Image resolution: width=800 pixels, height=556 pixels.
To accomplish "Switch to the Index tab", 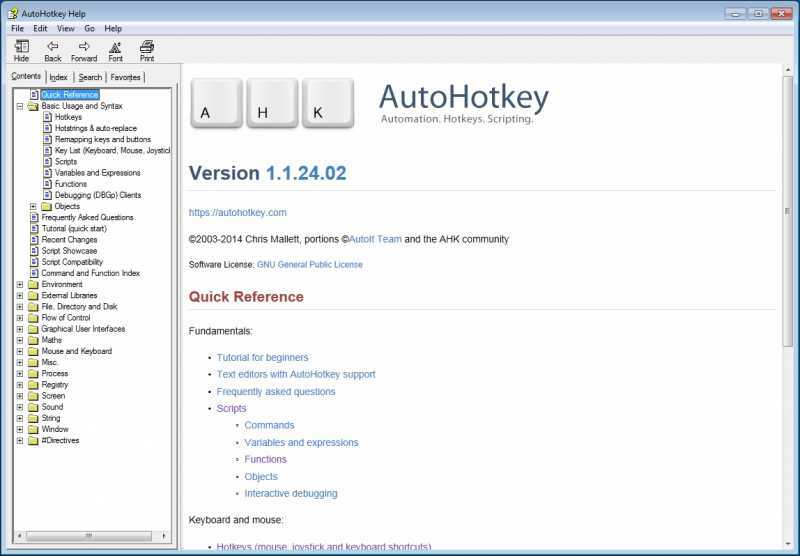I will (x=59, y=78).
